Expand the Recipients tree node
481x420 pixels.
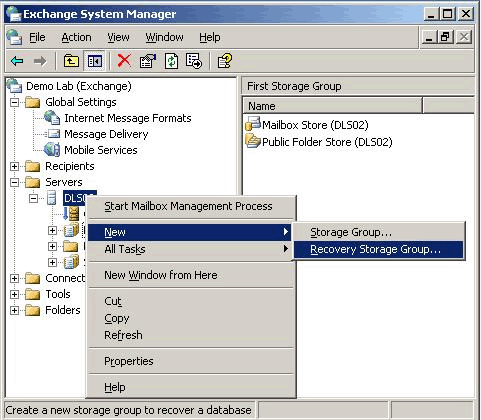pyautogui.click(x=14, y=166)
